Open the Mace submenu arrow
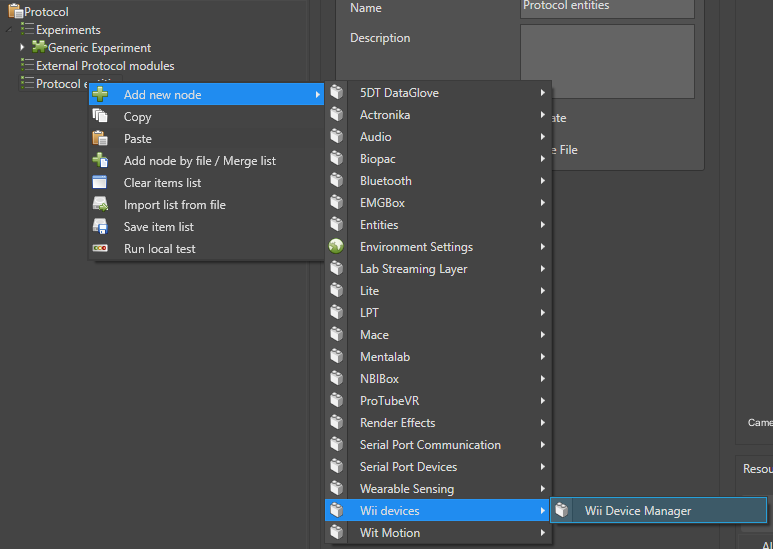 point(542,334)
